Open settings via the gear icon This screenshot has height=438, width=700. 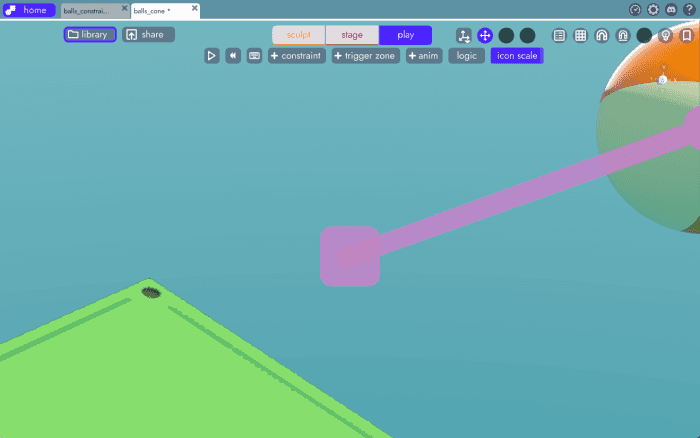coord(653,9)
